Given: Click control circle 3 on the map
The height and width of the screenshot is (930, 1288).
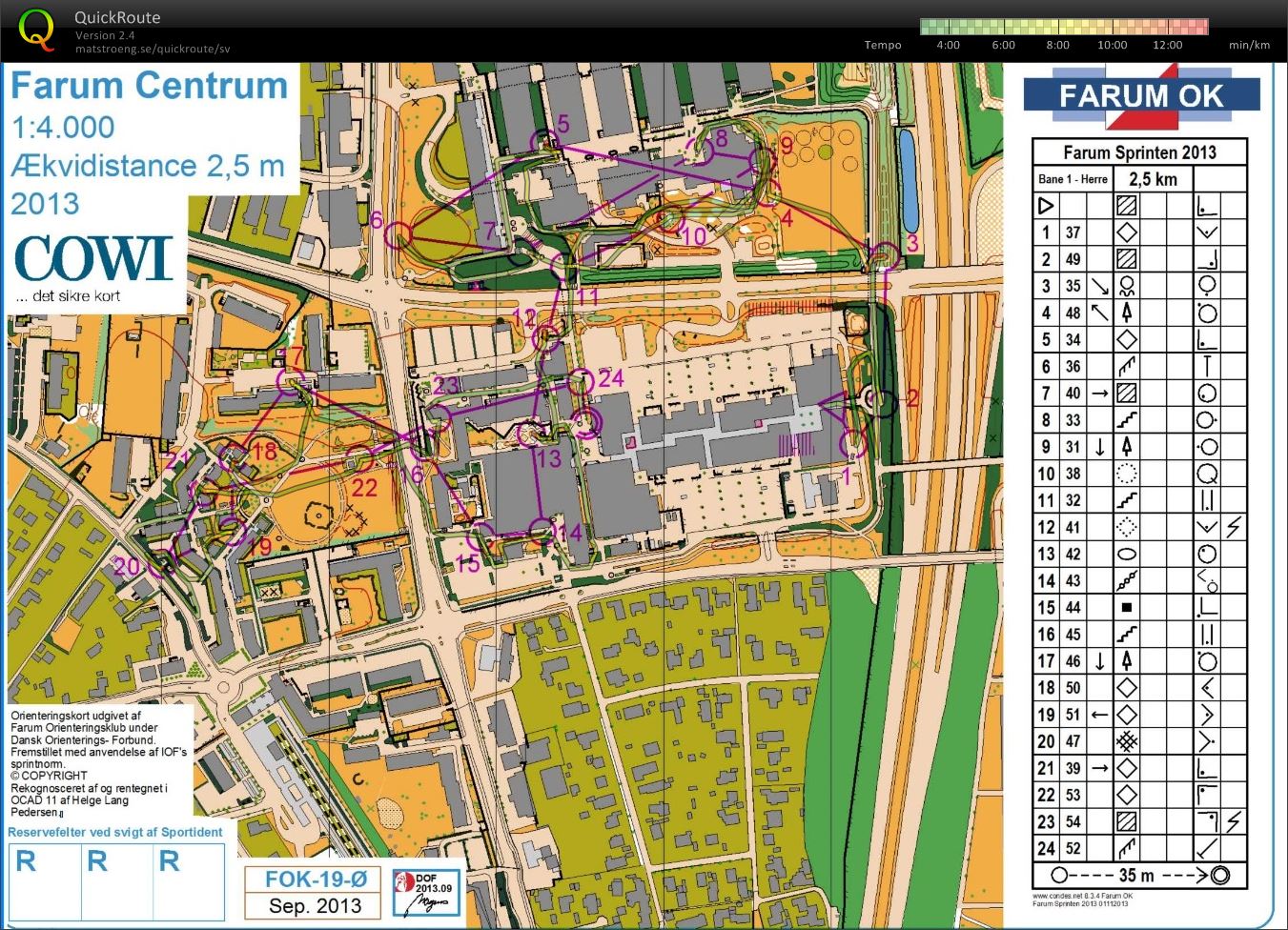Looking at the screenshot, I should pyautogui.click(x=886, y=255).
